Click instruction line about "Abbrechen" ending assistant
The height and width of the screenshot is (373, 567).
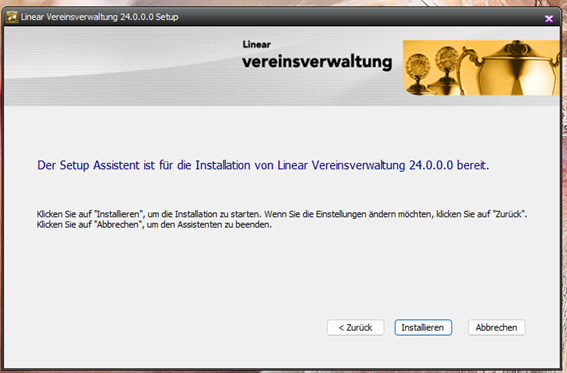(x=154, y=225)
